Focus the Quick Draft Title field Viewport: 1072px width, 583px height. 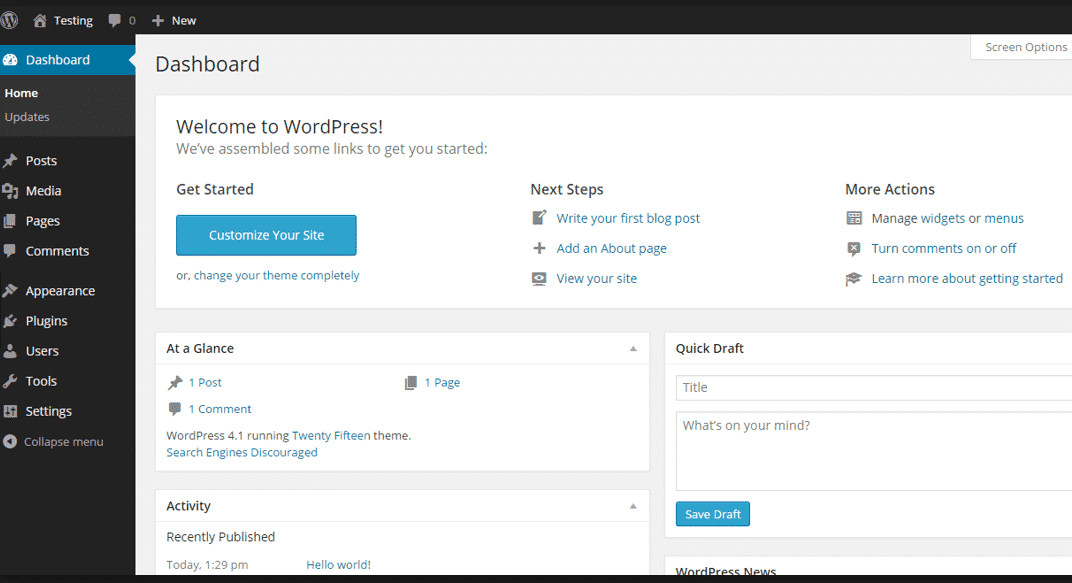[x=874, y=388]
